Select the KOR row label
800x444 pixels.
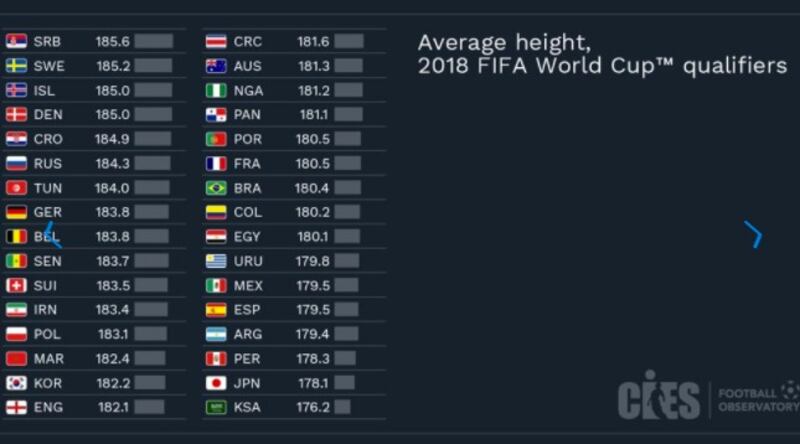coord(48,383)
